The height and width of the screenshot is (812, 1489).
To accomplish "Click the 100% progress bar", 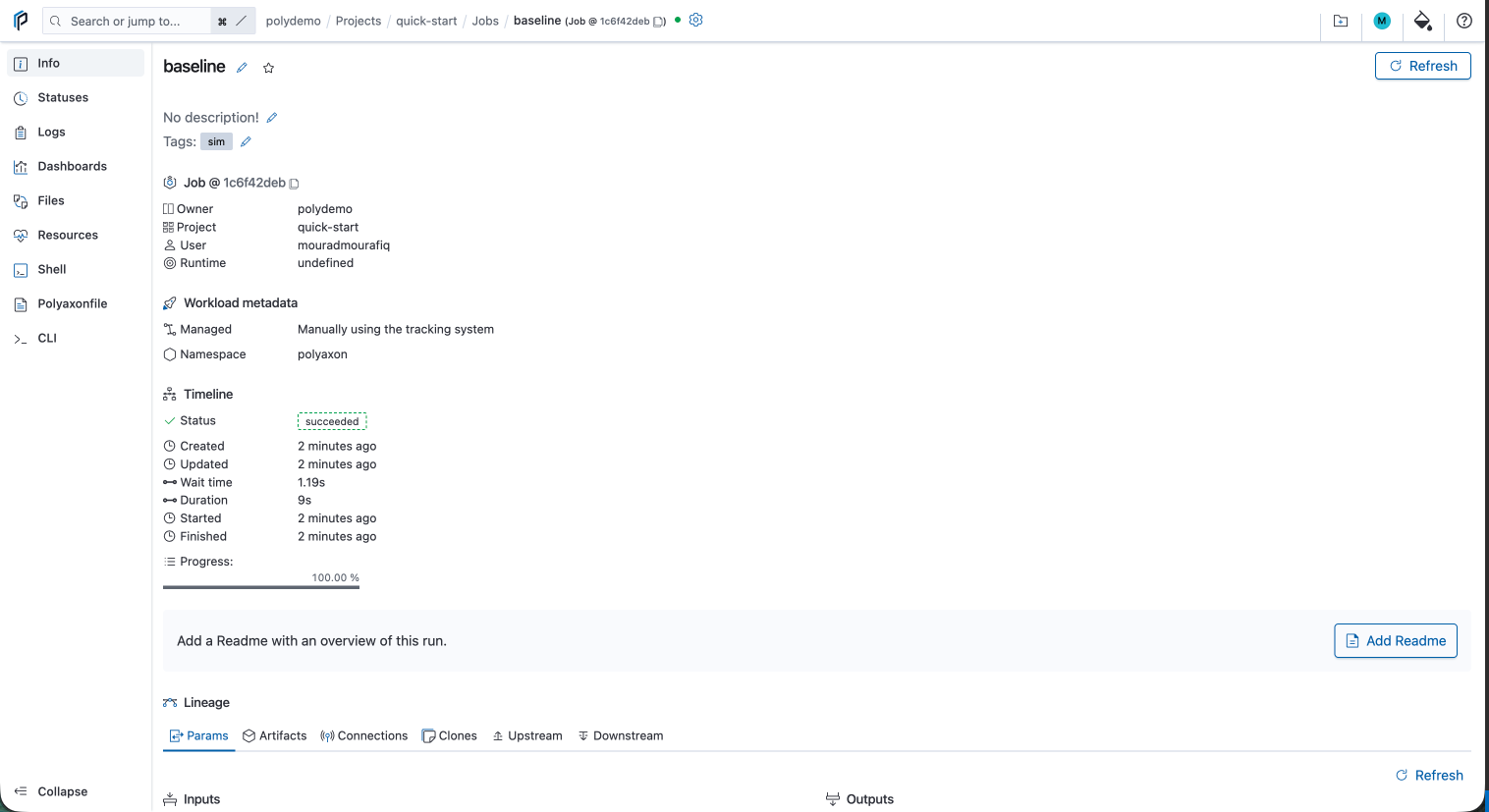I will click(261, 587).
